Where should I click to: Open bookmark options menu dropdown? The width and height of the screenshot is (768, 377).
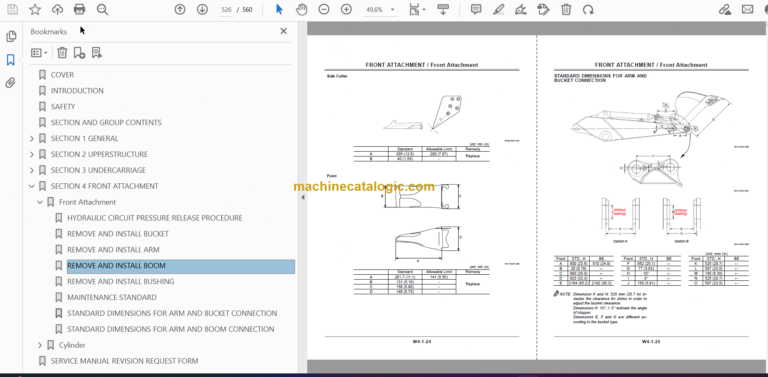tap(39, 53)
